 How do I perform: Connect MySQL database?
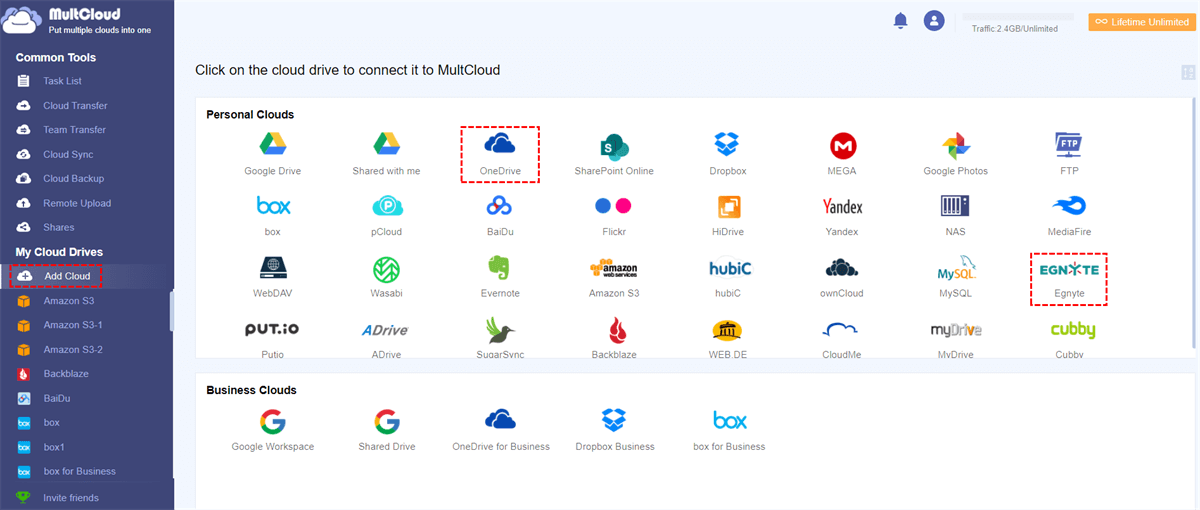955,277
